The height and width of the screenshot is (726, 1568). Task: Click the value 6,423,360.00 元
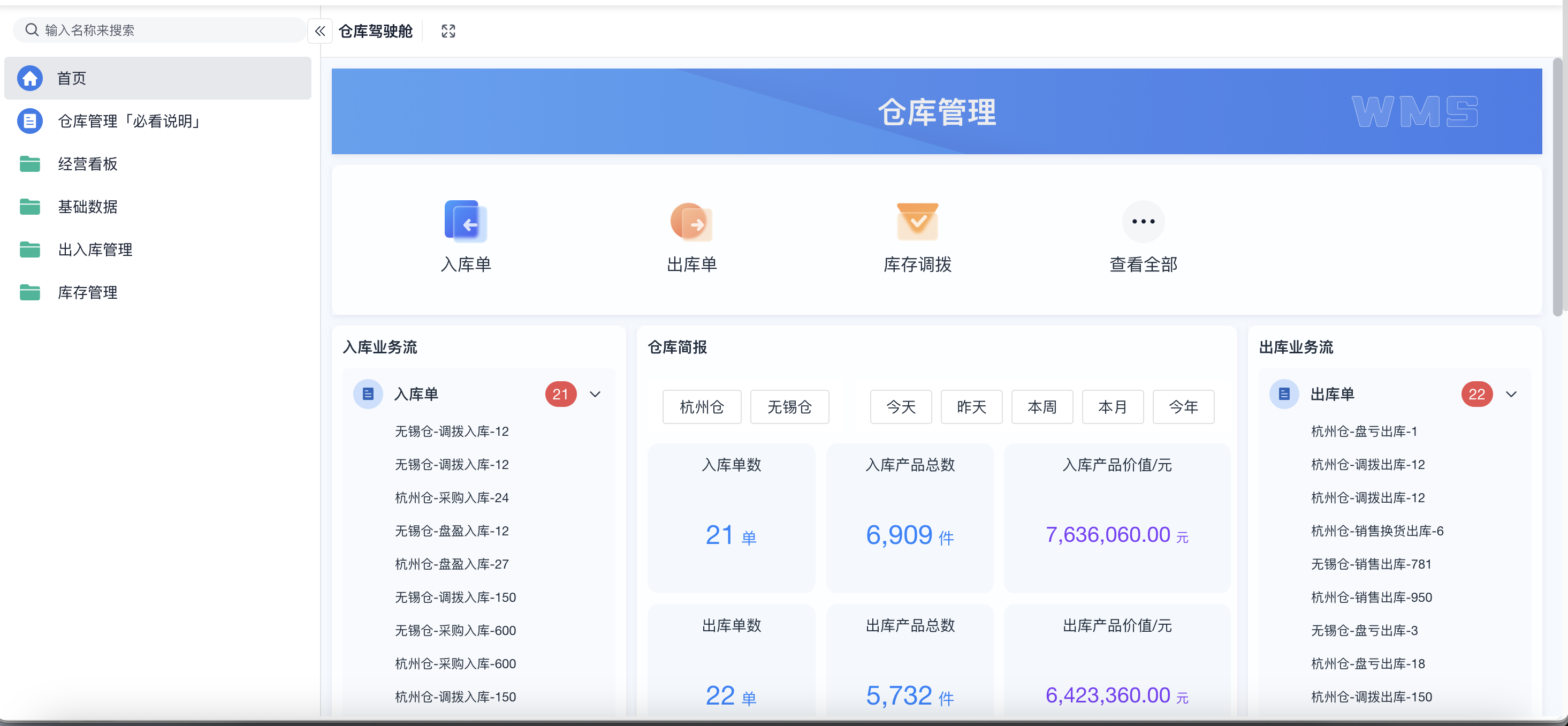pos(1117,695)
